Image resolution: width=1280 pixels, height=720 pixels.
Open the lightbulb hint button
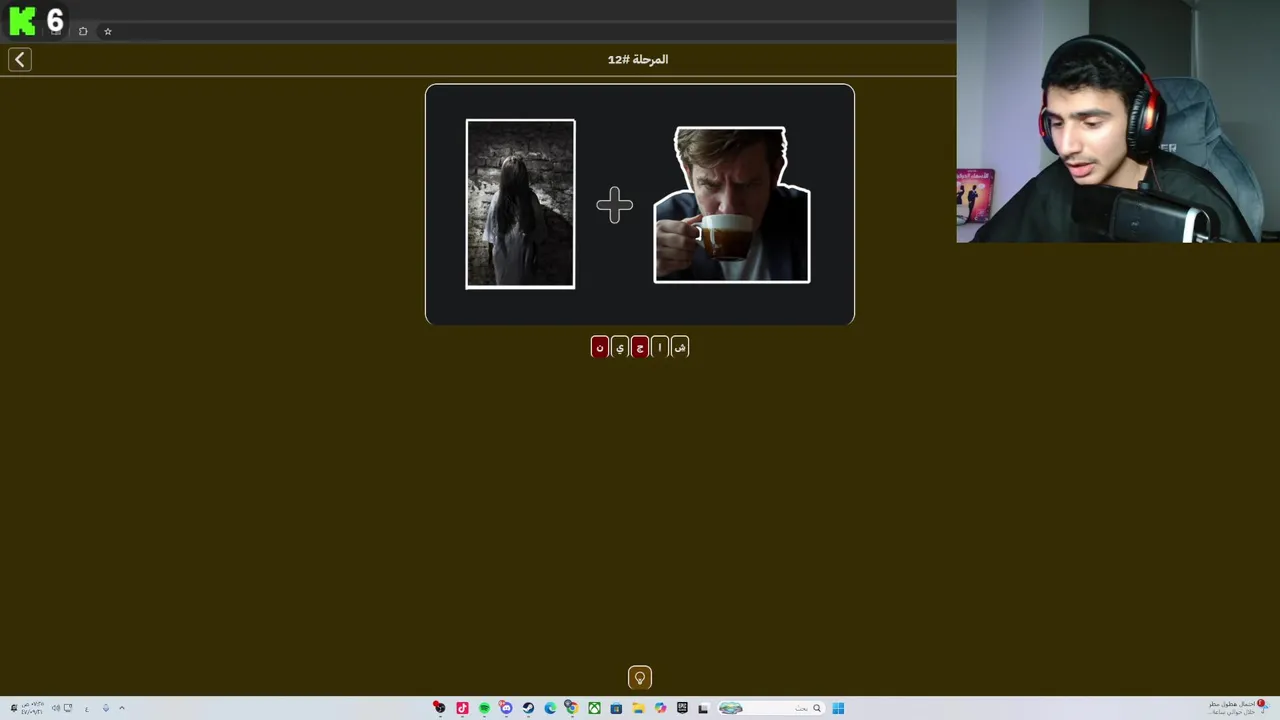pos(640,678)
